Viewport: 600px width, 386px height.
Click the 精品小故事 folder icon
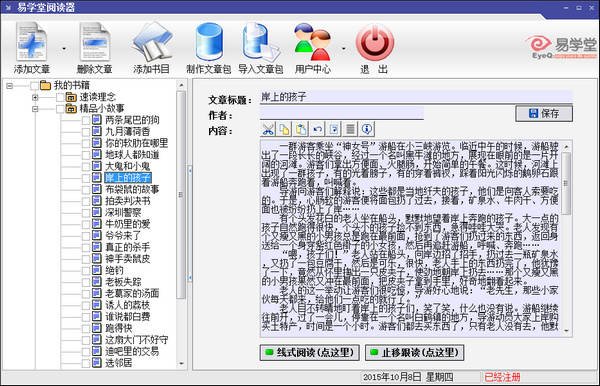pyautogui.click(x=71, y=109)
